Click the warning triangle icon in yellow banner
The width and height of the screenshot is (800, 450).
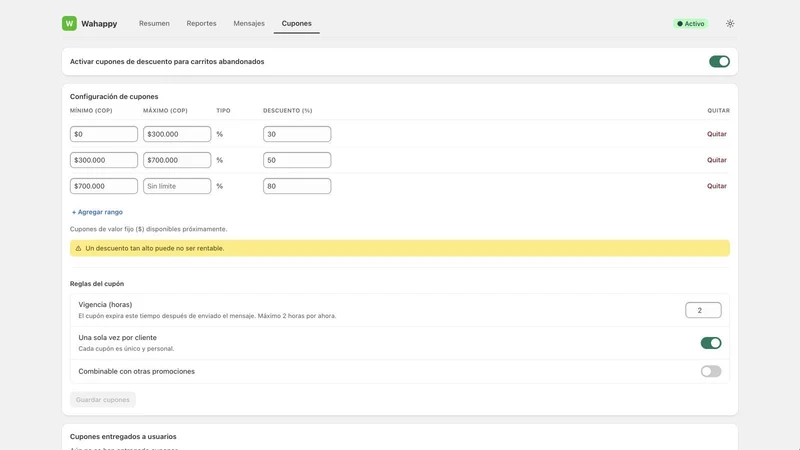[x=78, y=248]
